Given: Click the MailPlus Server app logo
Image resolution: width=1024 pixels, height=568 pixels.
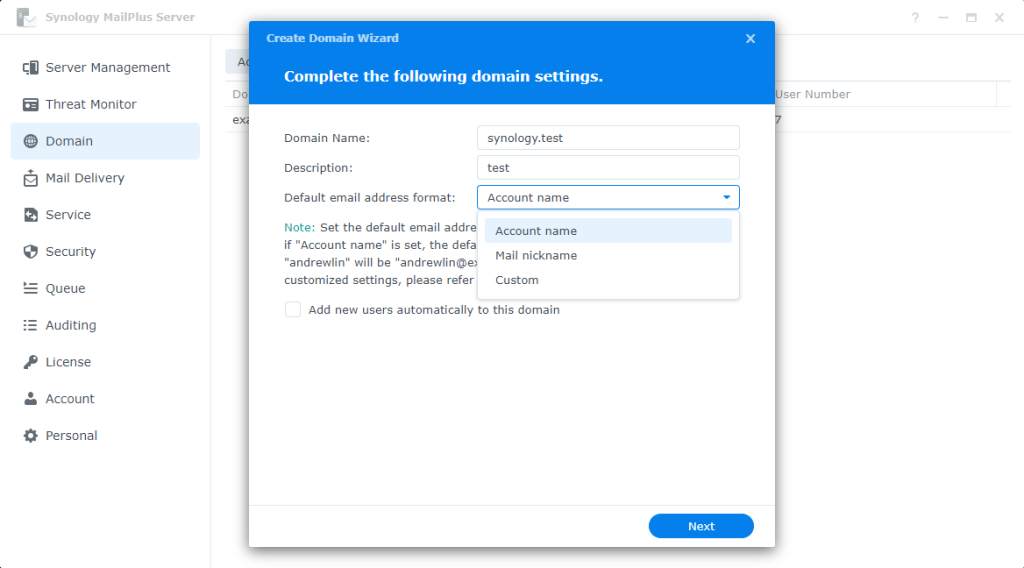Looking at the screenshot, I should point(26,18).
